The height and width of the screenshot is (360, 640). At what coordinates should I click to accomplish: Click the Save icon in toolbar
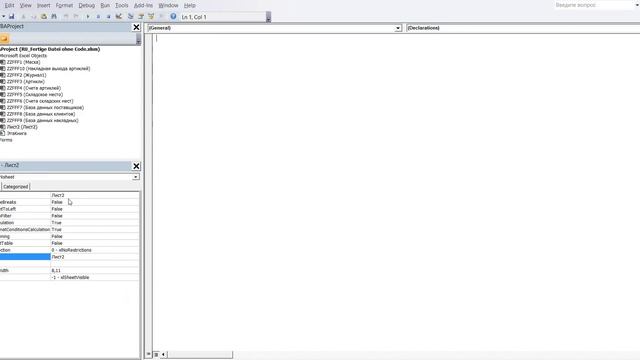(x=11, y=17)
